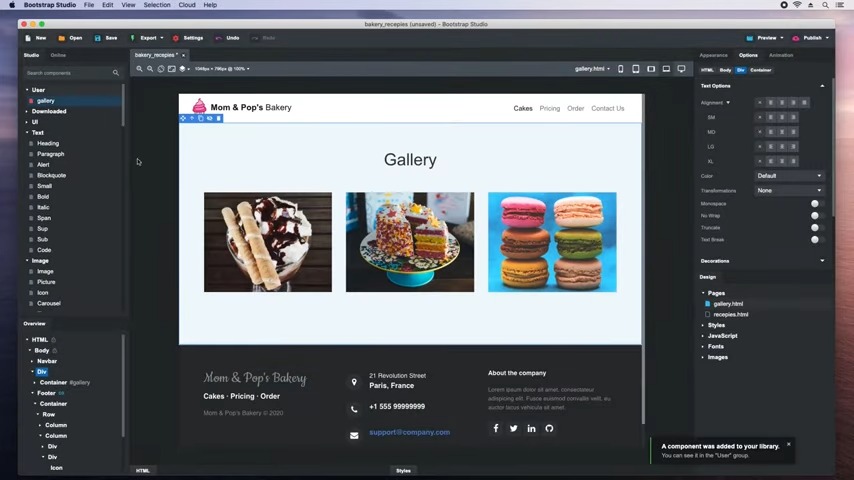This screenshot has width=854, height=480.
Task: Click the move handle on selected Div
Action: [x=183, y=118]
